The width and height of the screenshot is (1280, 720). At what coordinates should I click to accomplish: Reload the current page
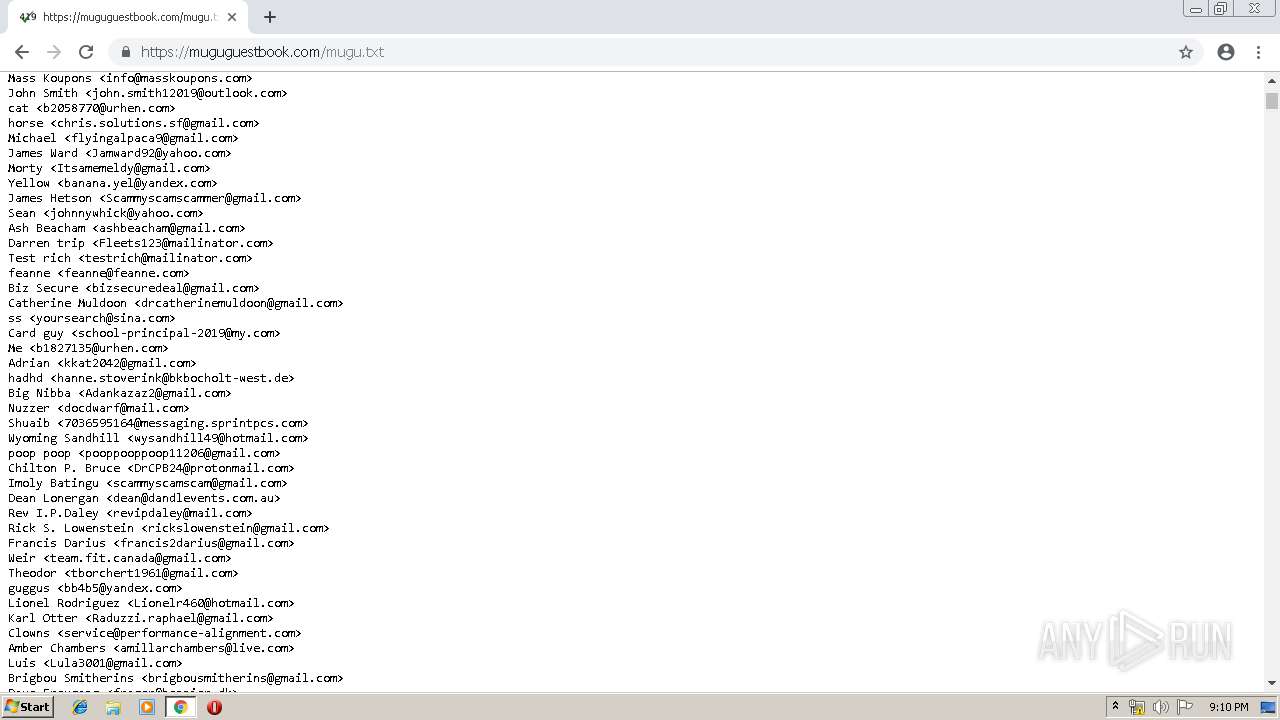click(86, 52)
